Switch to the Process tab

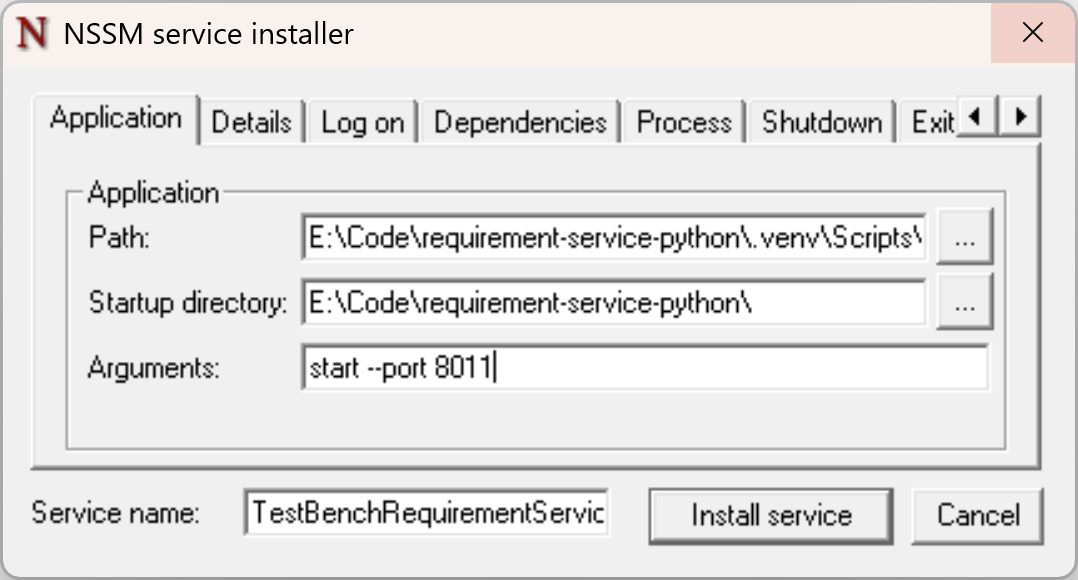click(683, 120)
